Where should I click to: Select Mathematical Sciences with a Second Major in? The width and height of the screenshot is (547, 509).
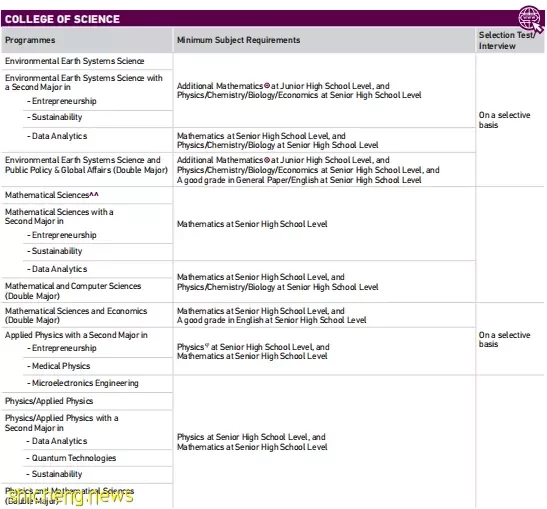click(59, 216)
